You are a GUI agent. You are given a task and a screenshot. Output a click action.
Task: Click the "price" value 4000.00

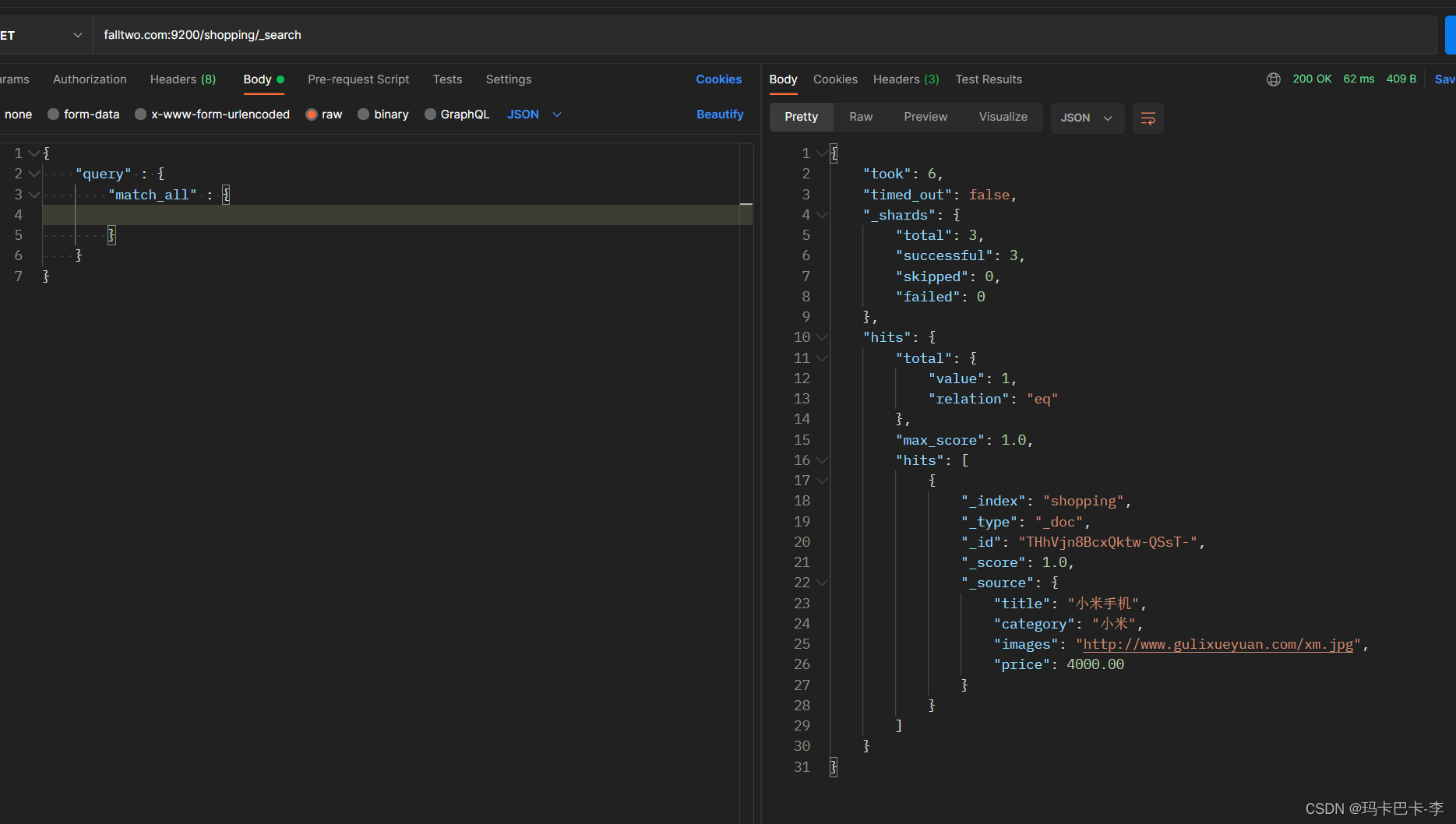(x=1095, y=664)
